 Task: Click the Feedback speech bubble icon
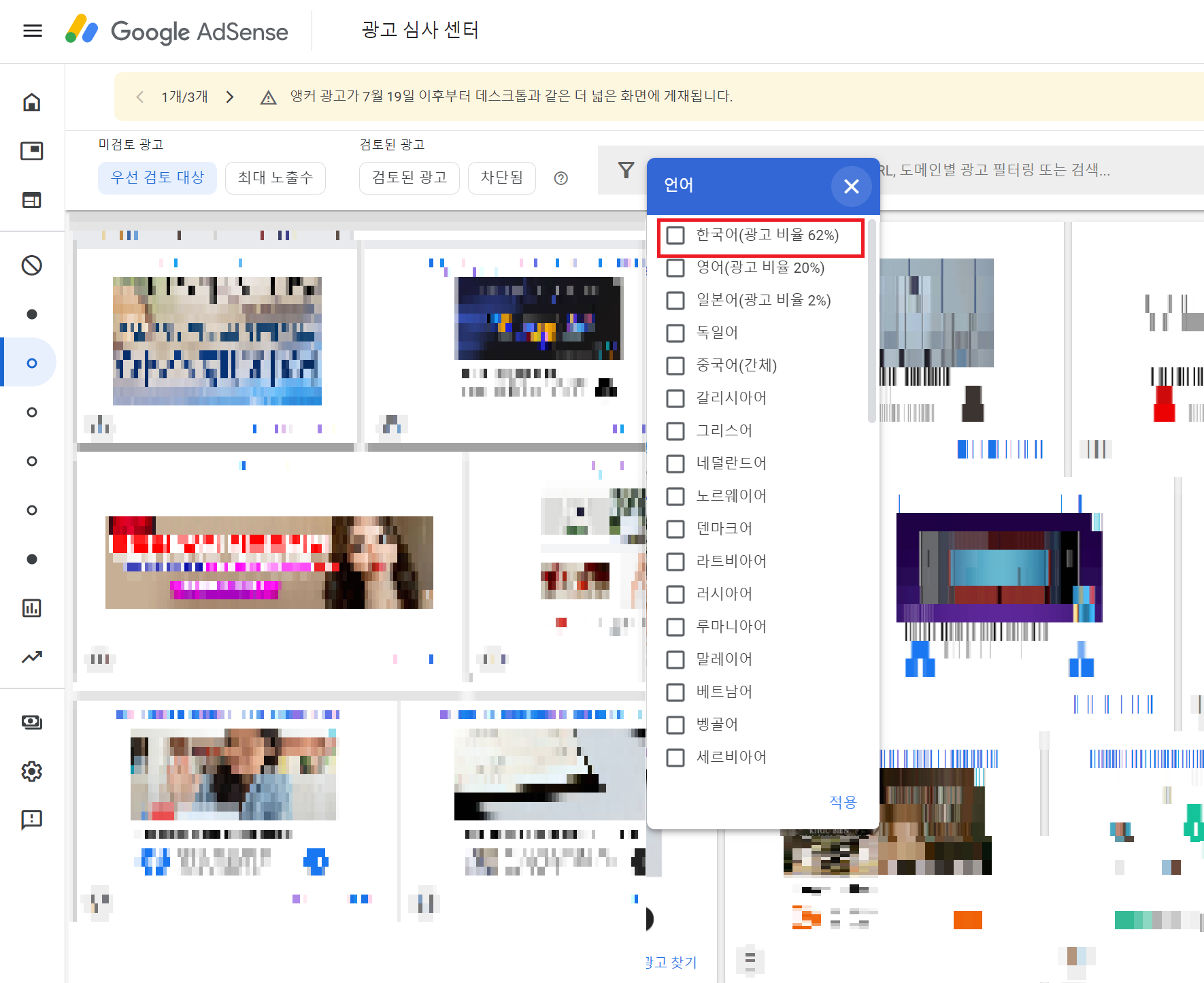point(32,820)
